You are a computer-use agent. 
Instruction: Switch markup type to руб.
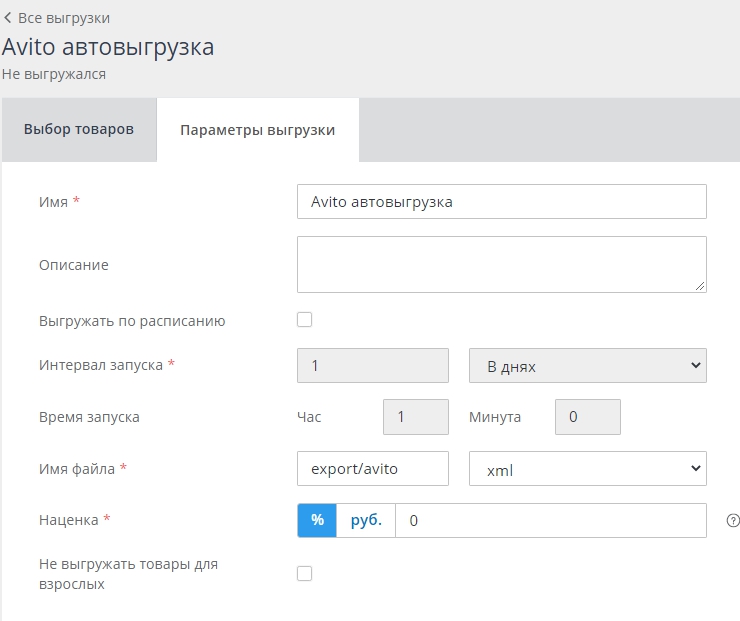coord(366,520)
